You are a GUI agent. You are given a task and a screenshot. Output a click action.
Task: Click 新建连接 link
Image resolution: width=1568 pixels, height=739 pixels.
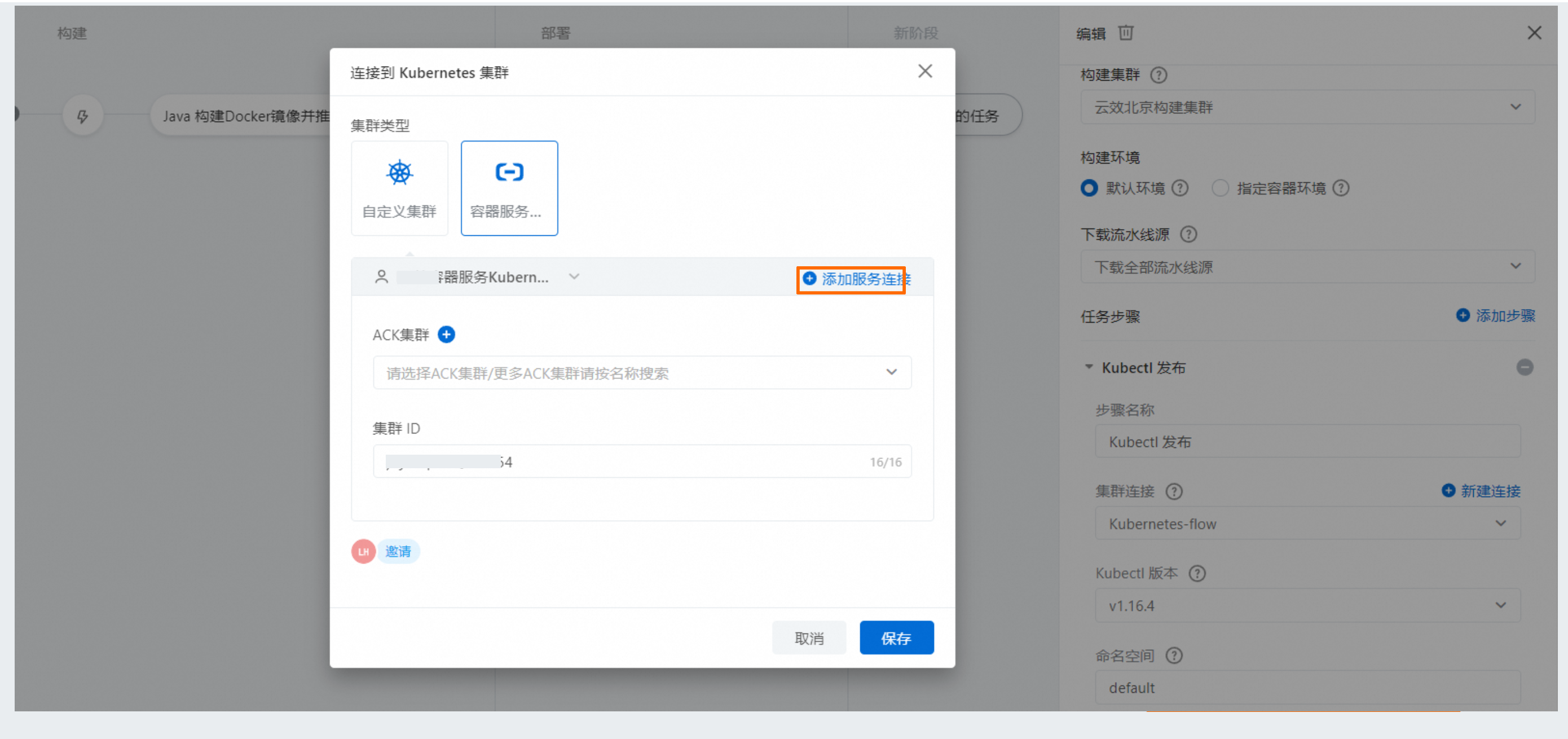coord(1481,491)
